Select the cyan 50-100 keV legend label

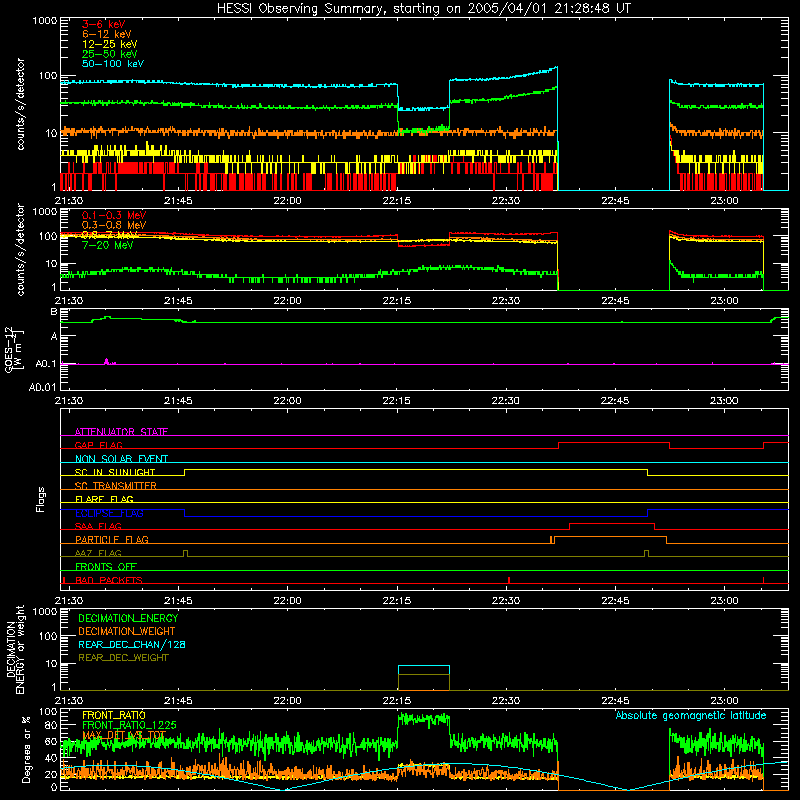click(x=113, y=64)
